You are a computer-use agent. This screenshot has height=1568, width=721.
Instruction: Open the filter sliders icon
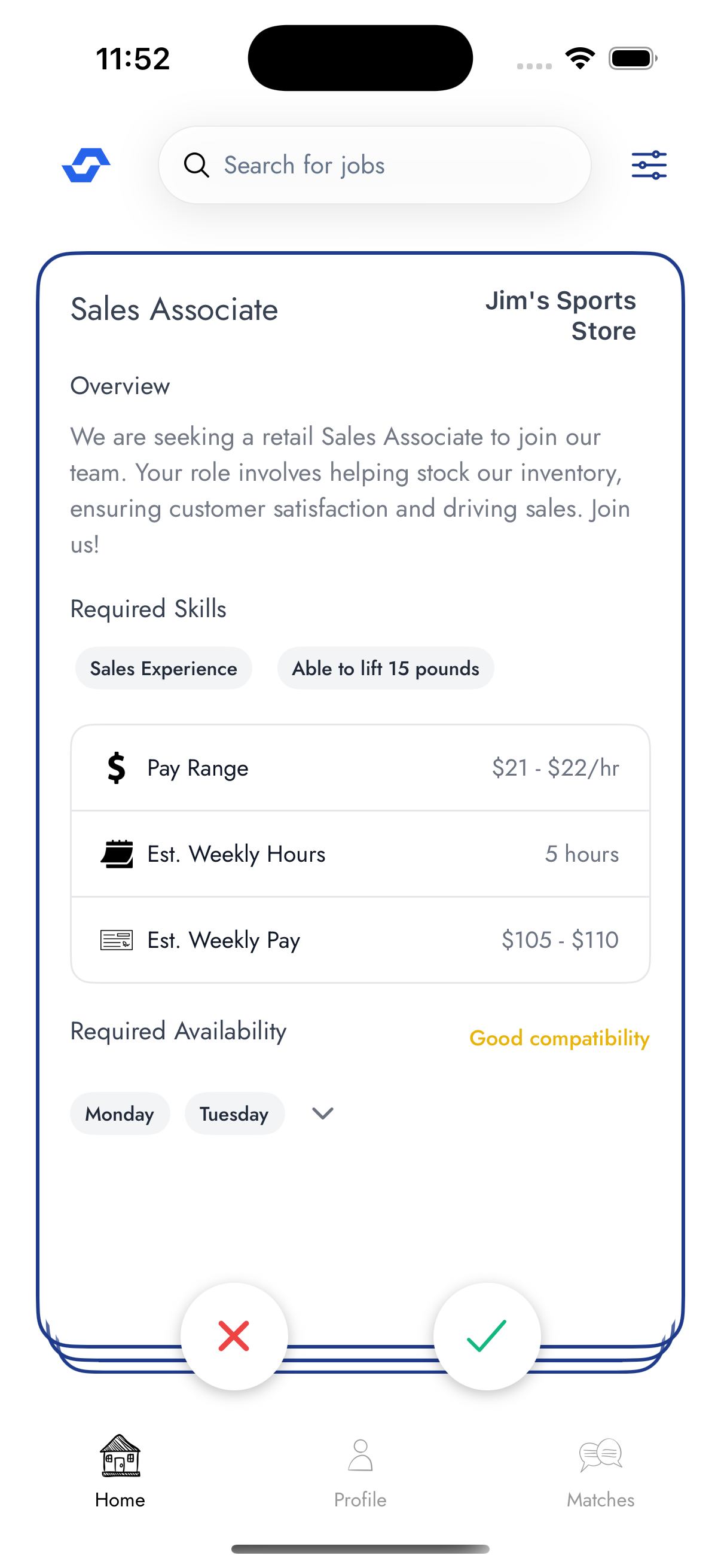click(649, 165)
